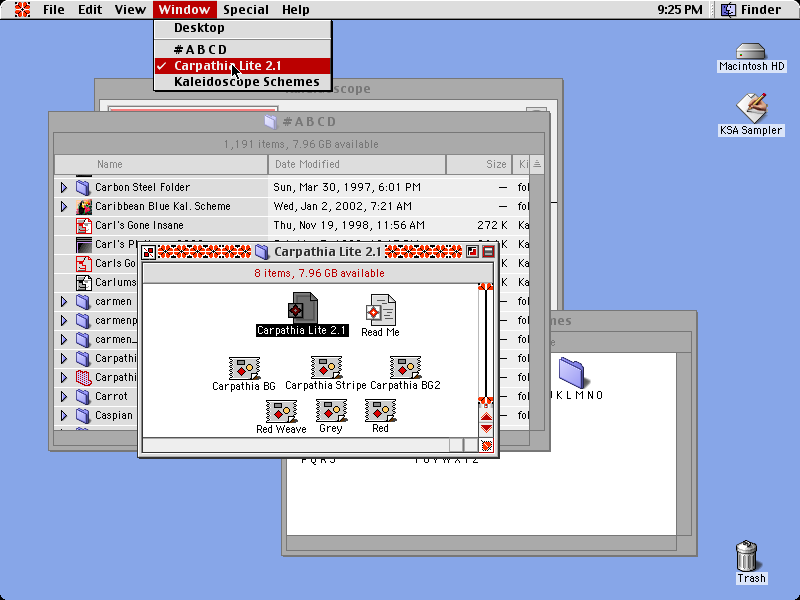The image size is (800, 600).
Task: Select the Red pattern icon
Action: (x=380, y=411)
